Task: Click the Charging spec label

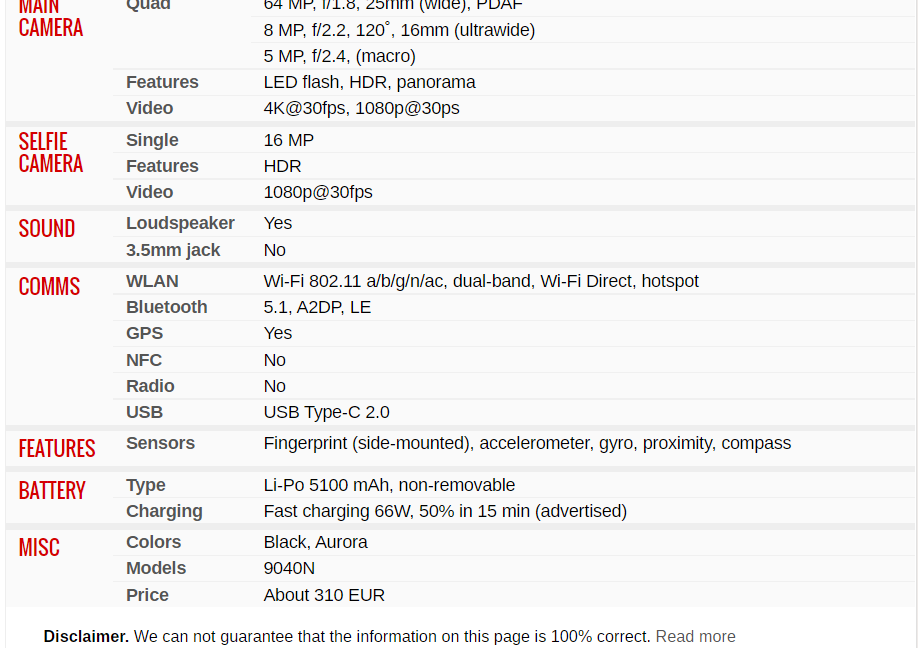Action: [165, 511]
